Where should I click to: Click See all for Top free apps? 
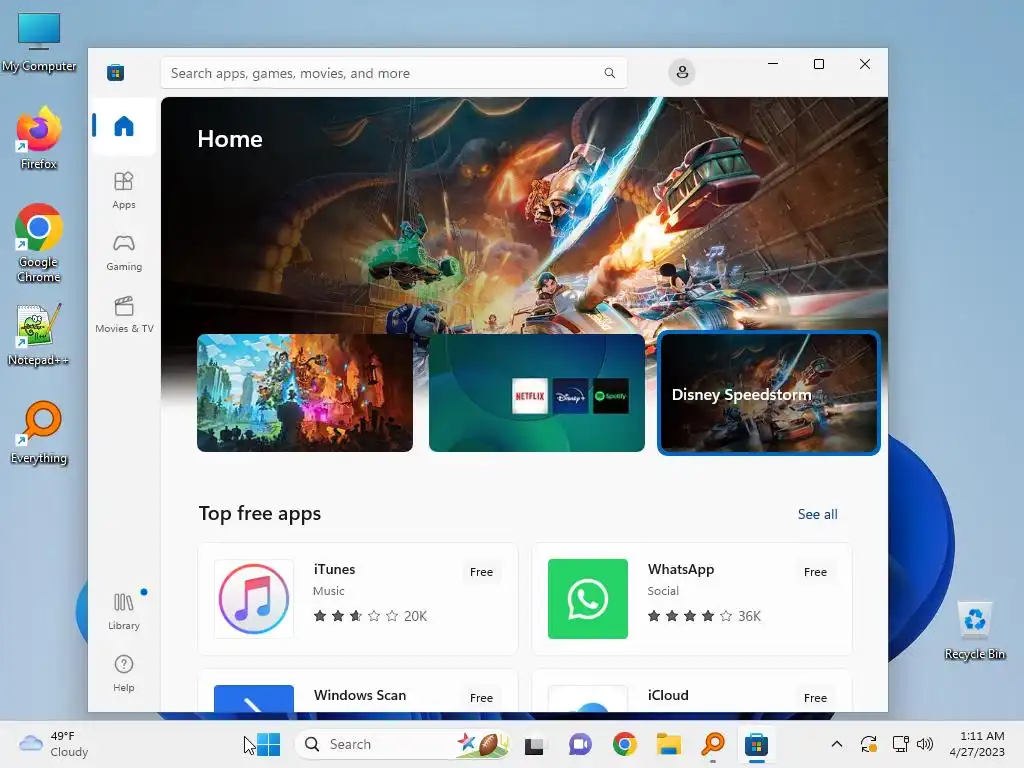(x=817, y=515)
